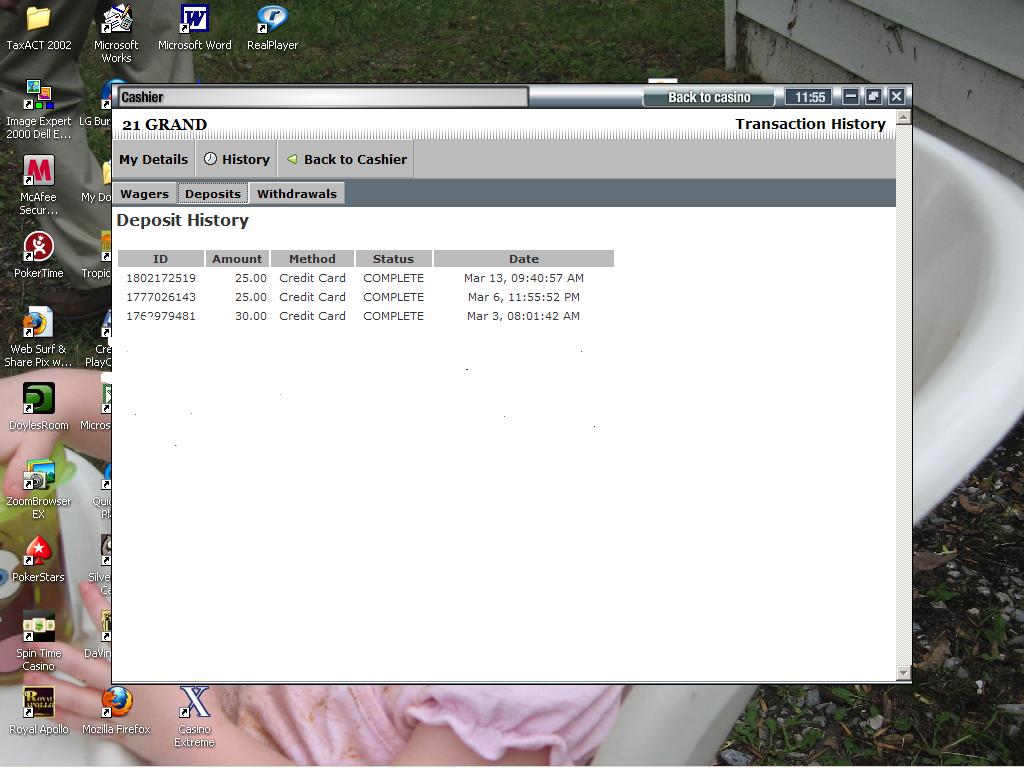1024x768 pixels.
Task: Launch RealPlayer from the desktop
Action: (272, 28)
